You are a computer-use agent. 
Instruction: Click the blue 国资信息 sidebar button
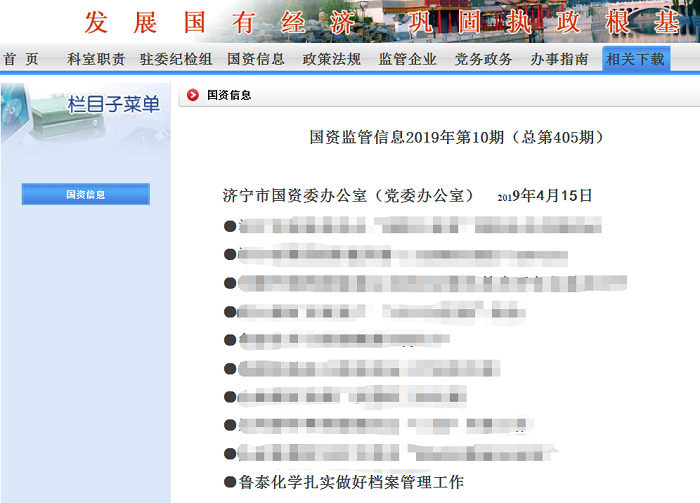tap(86, 194)
